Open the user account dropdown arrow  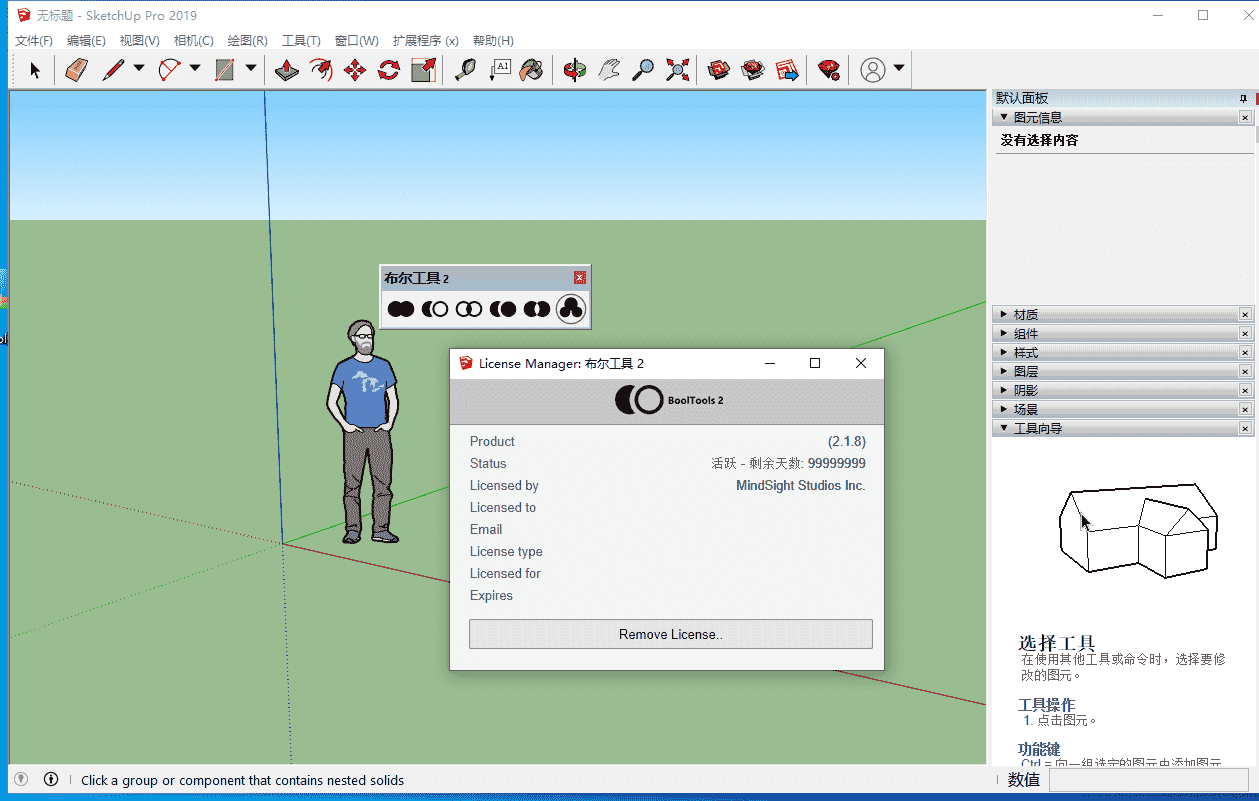pos(899,69)
